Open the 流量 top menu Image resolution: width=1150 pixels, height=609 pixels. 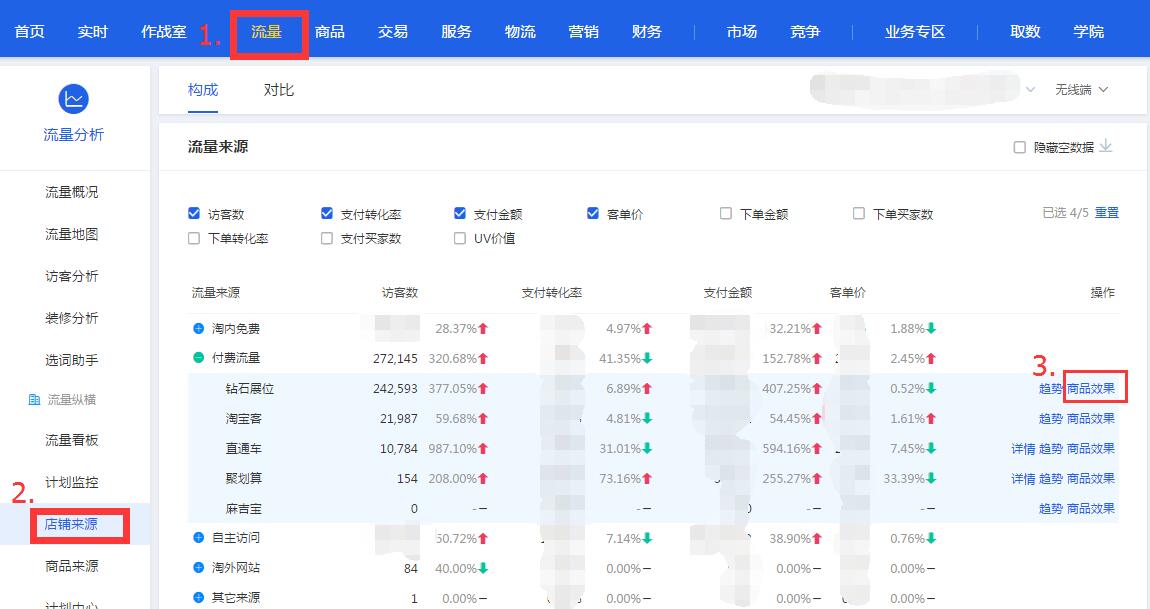click(267, 32)
